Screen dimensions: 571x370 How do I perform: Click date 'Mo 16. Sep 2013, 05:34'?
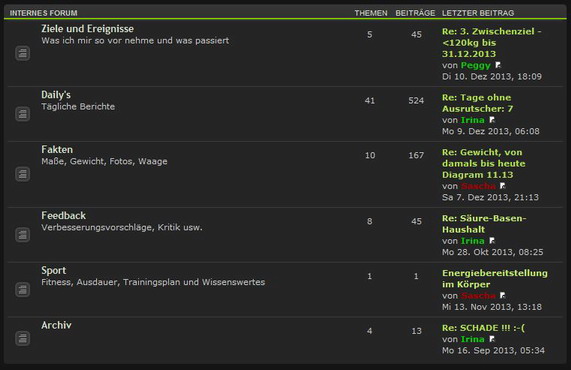tap(493, 350)
